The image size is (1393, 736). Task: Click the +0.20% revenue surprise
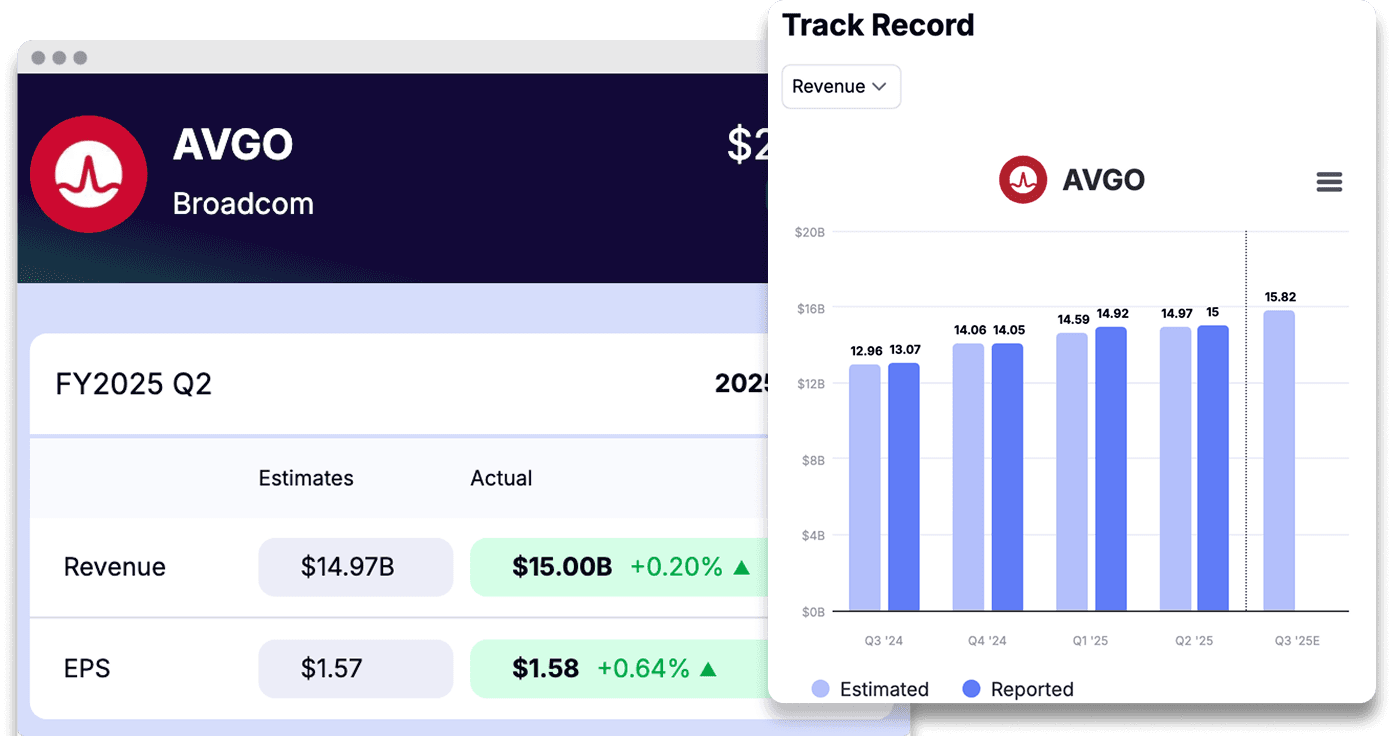(x=676, y=567)
